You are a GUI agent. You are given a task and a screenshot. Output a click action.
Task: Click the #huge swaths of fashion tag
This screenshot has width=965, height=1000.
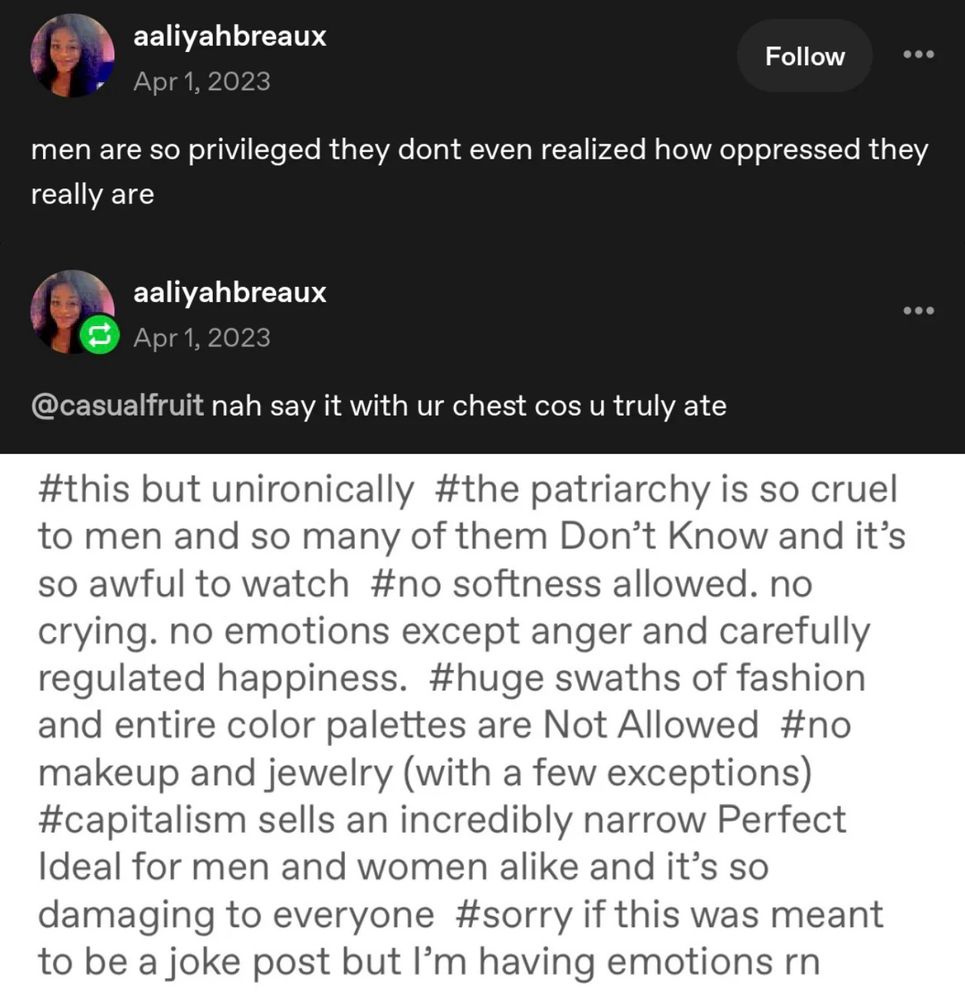646,678
